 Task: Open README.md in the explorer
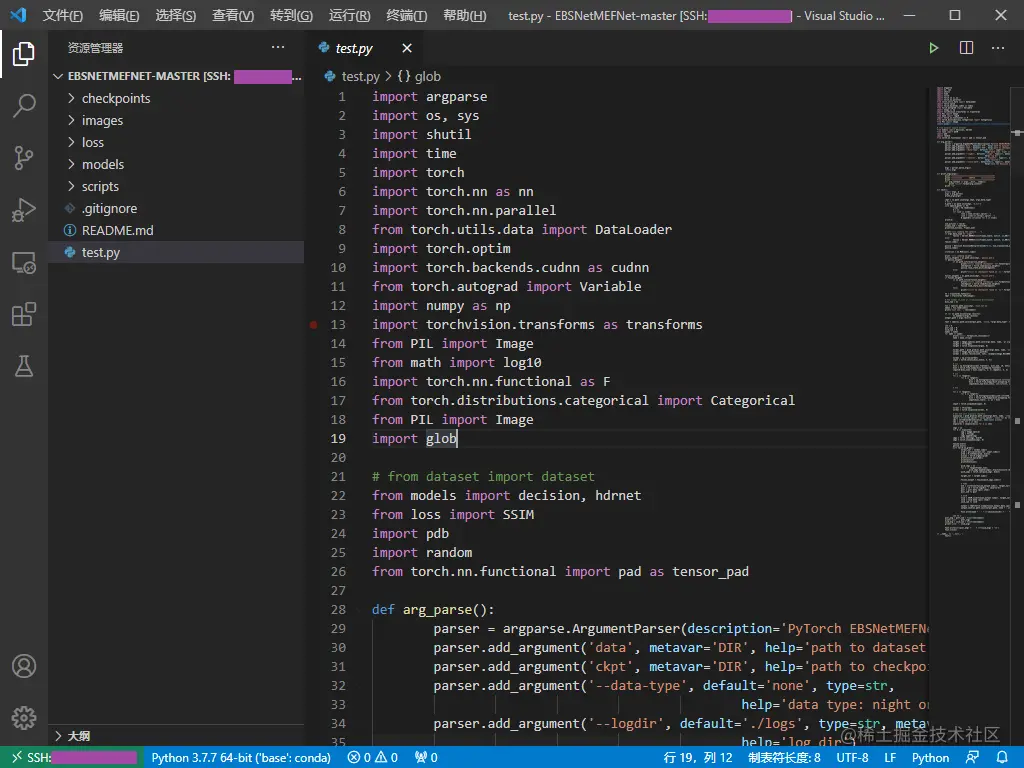coord(117,231)
